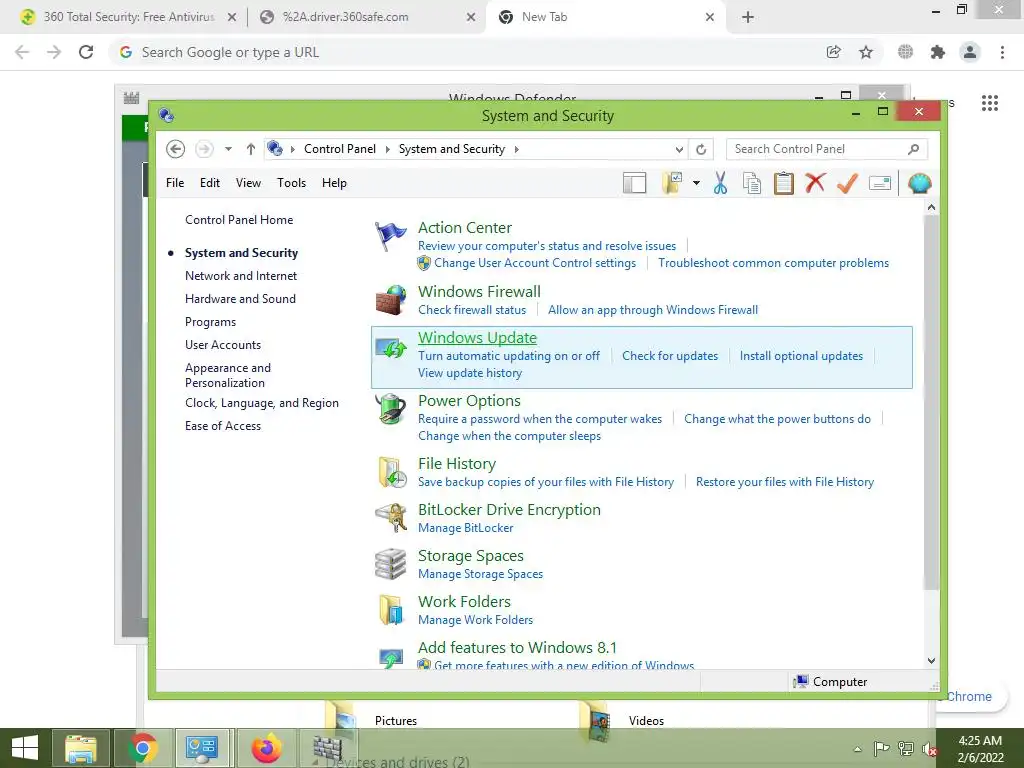Open the Edit menu
The image size is (1024, 768).
(x=210, y=183)
